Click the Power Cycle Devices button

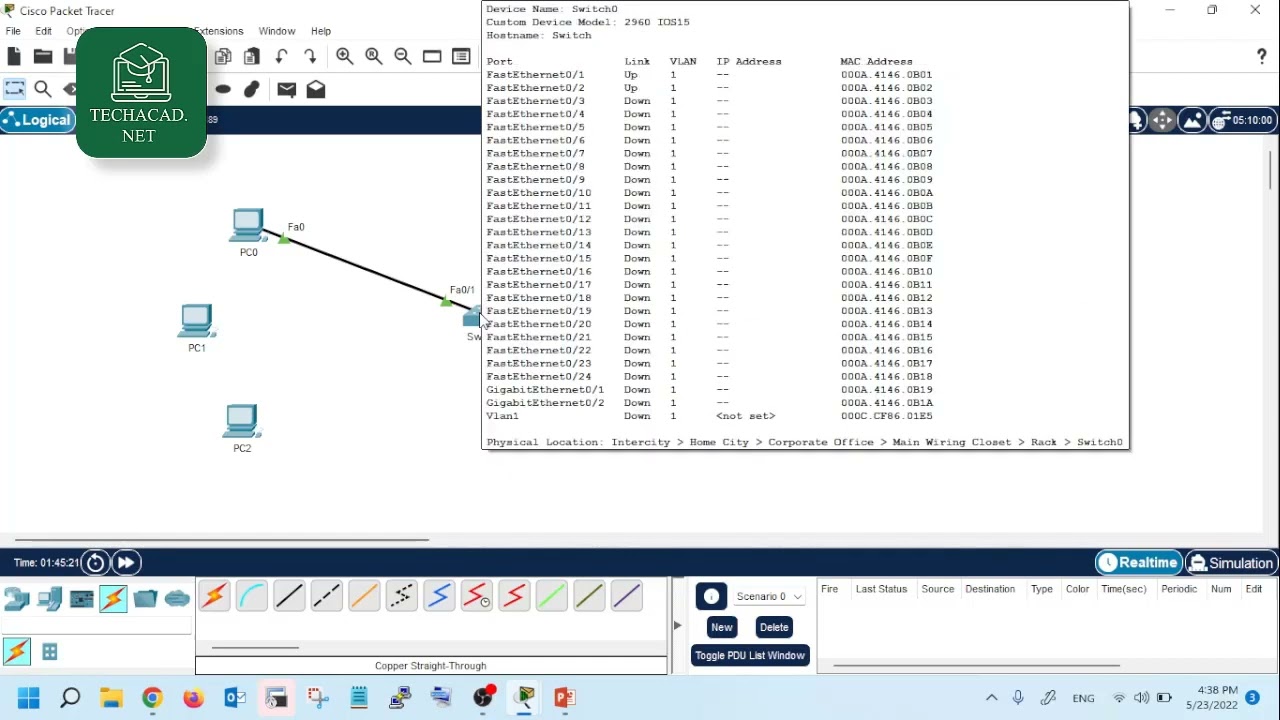[x=95, y=563]
